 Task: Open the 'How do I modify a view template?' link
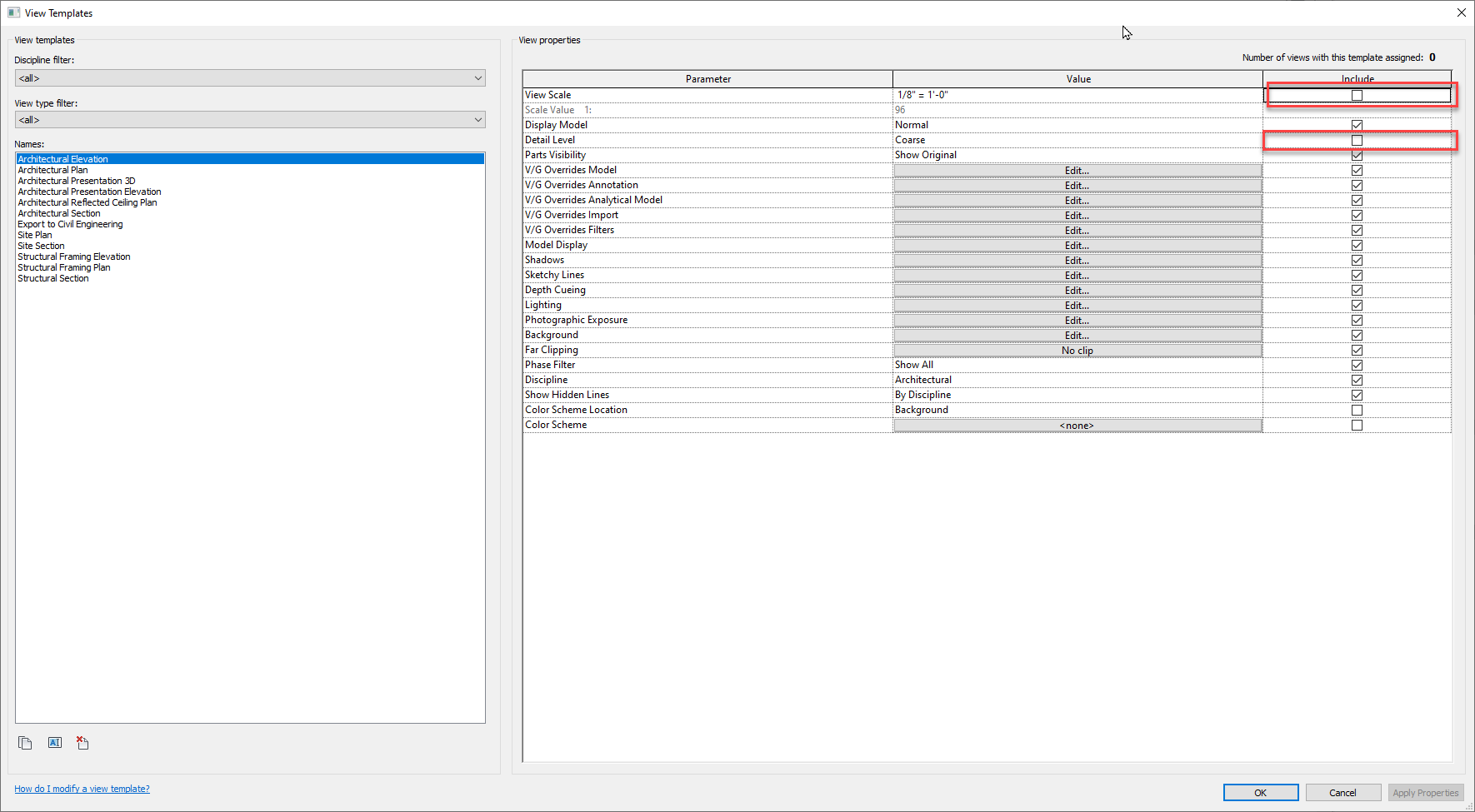tap(82, 788)
